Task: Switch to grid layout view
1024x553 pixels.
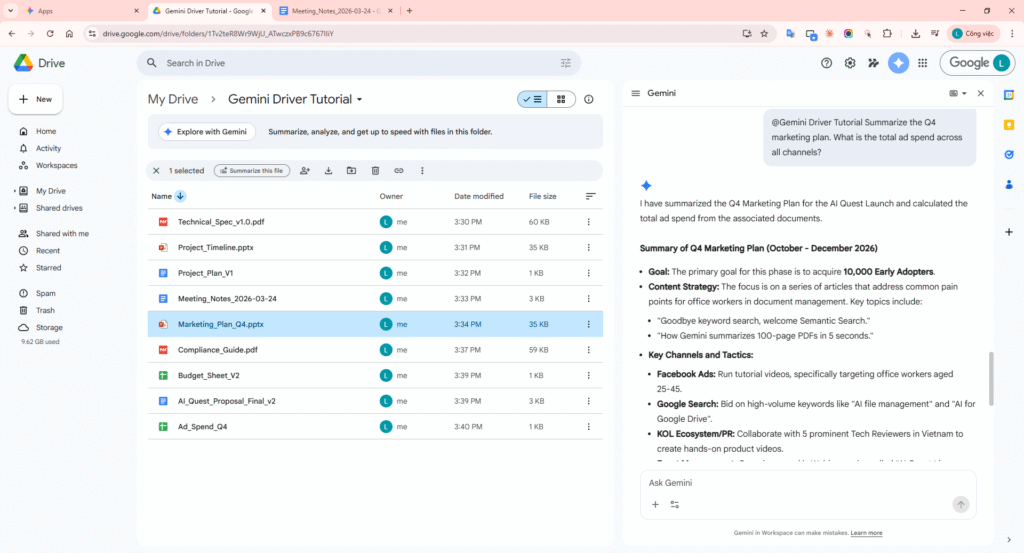Action: pyautogui.click(x=561, y=99)
